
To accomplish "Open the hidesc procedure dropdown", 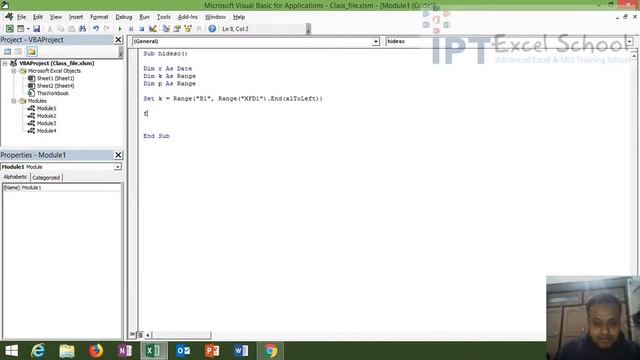I will click(629, 42).
